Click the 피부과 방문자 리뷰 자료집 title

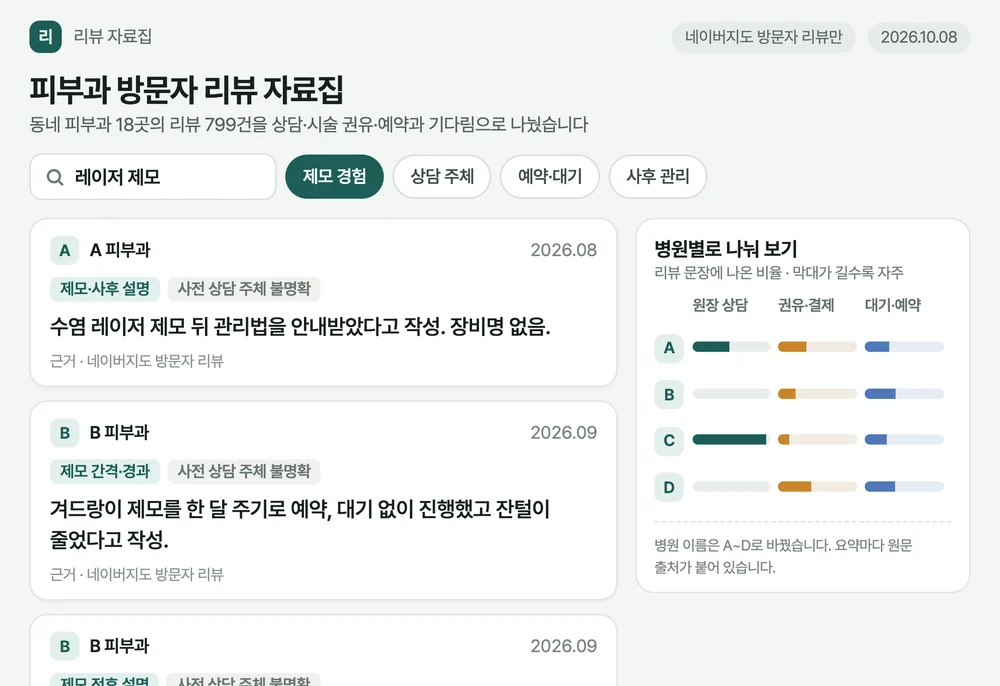[x=186, y=89]
